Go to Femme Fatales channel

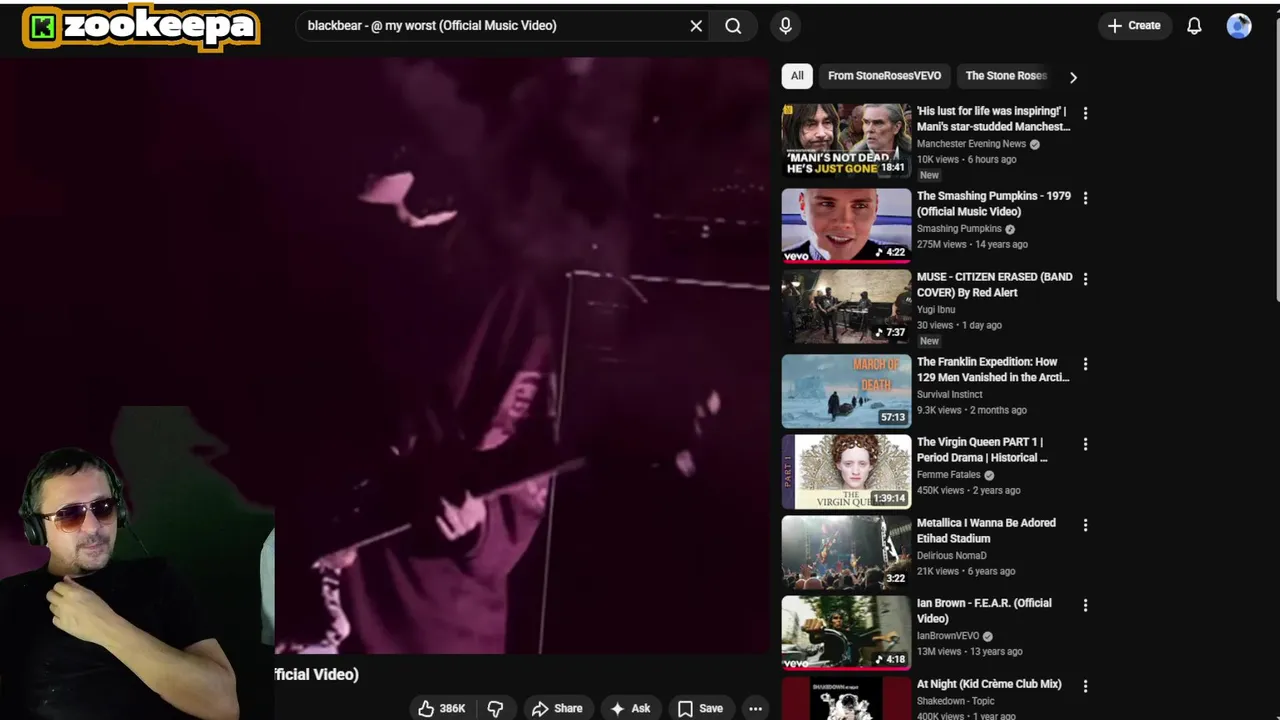[949, 475]
